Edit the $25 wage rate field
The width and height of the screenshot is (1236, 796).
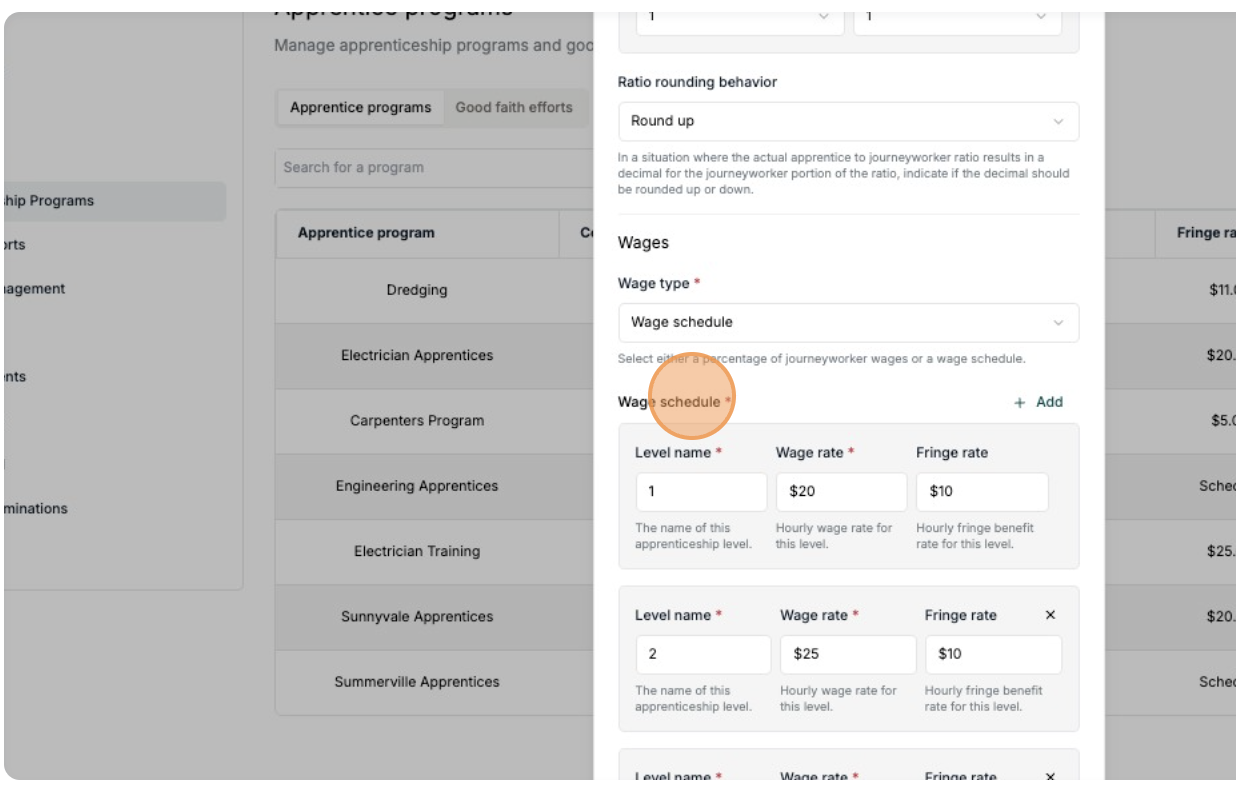(848, 654)
